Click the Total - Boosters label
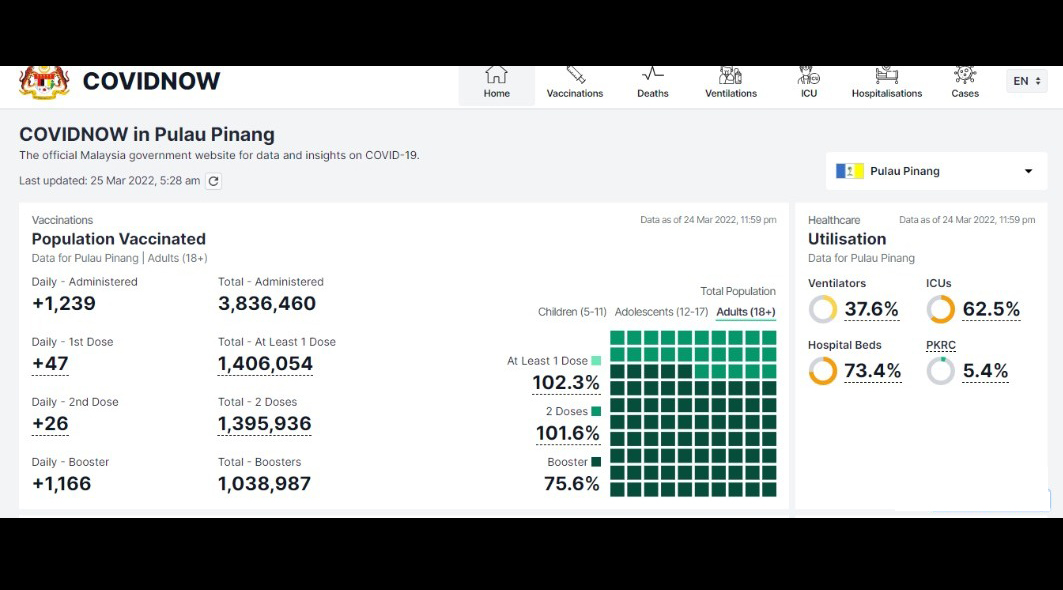 260,462
